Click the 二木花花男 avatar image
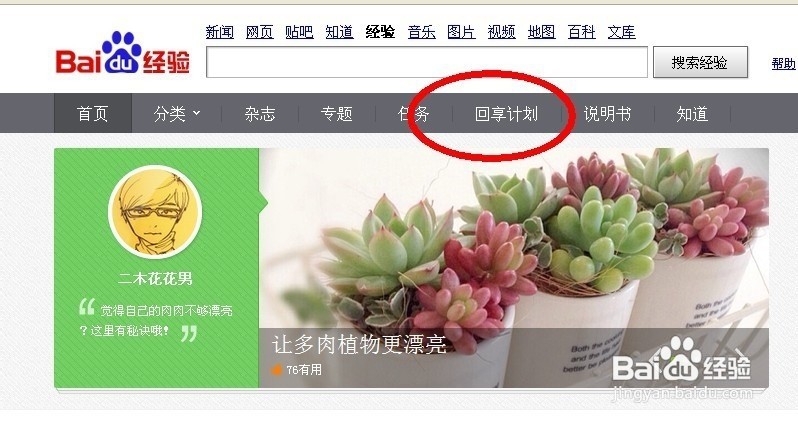 coord(155,213)
